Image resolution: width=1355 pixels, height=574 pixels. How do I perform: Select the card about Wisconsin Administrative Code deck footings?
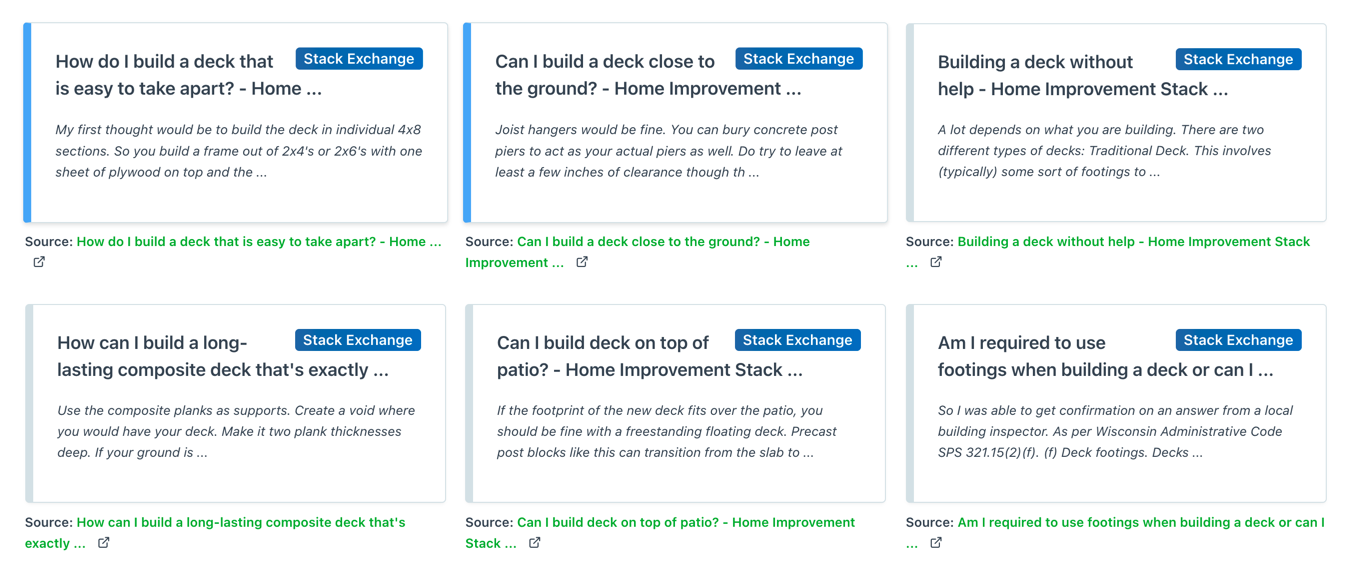point(1116,403)
